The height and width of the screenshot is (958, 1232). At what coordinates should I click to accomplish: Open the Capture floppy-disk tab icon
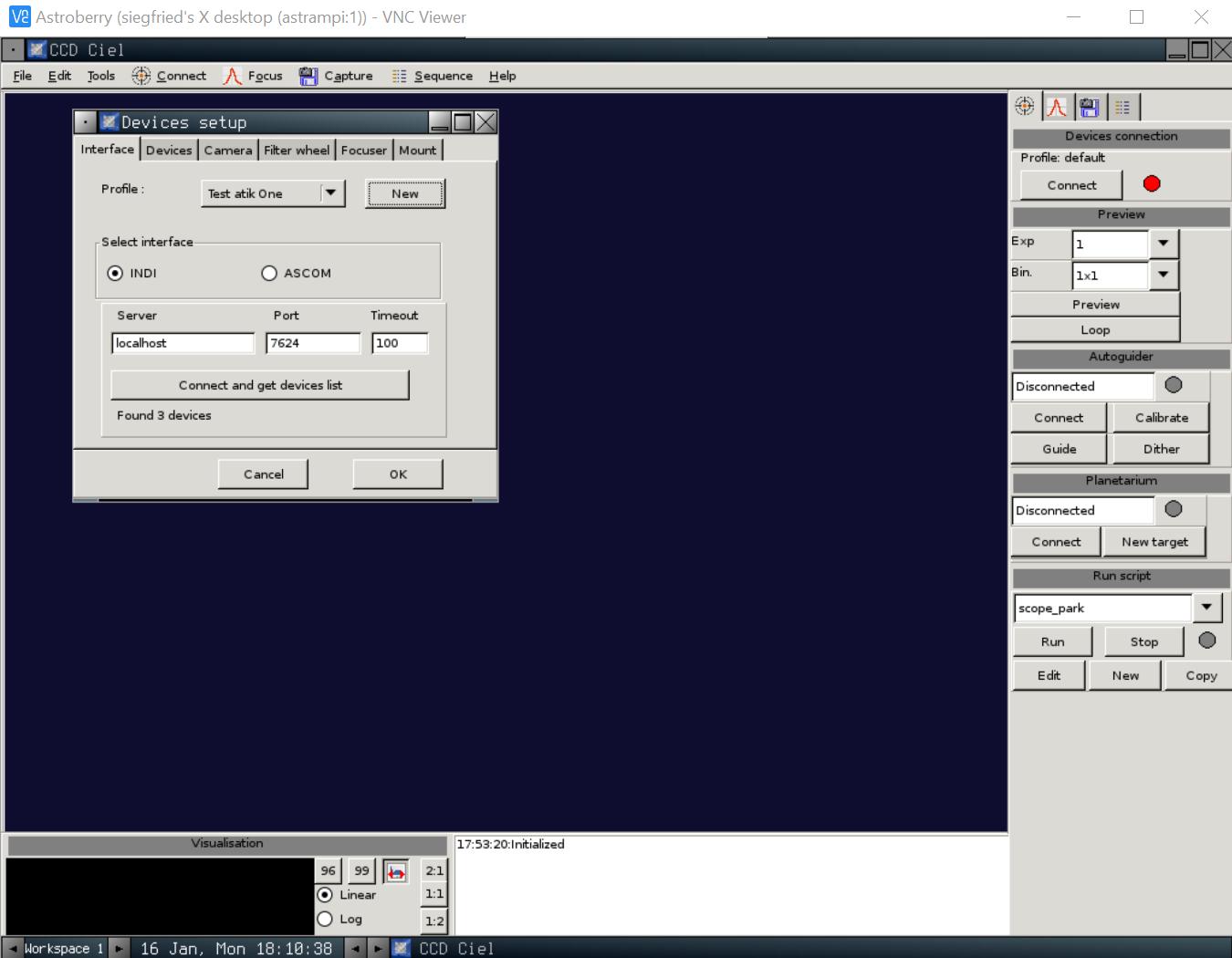click(1090, 107)
